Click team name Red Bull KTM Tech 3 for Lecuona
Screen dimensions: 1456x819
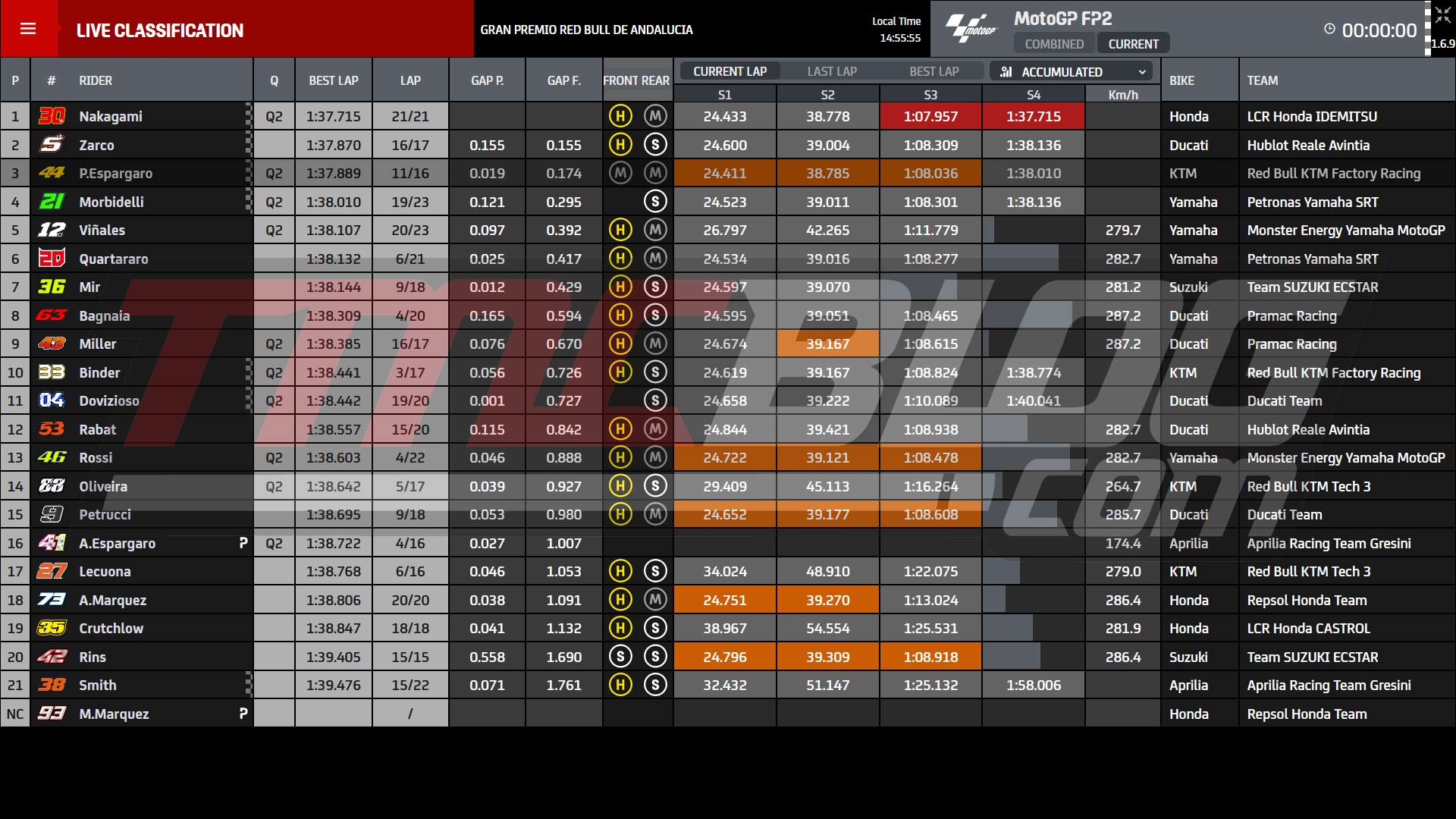(x=1308, y=571)
